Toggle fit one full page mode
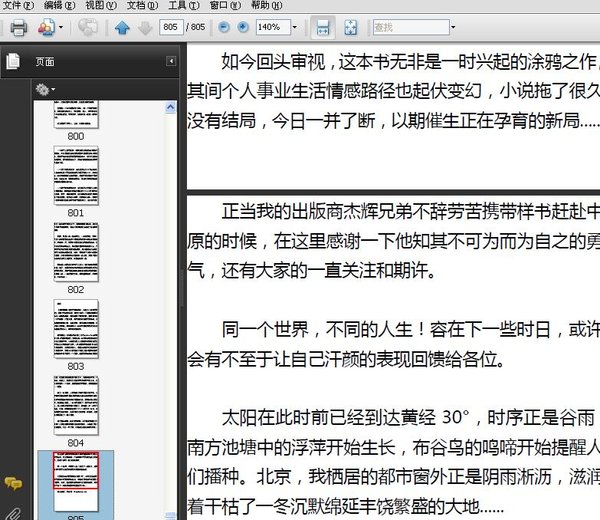This screenshot has height=520, width=600. pyautogui.click(x=351, y=28)
